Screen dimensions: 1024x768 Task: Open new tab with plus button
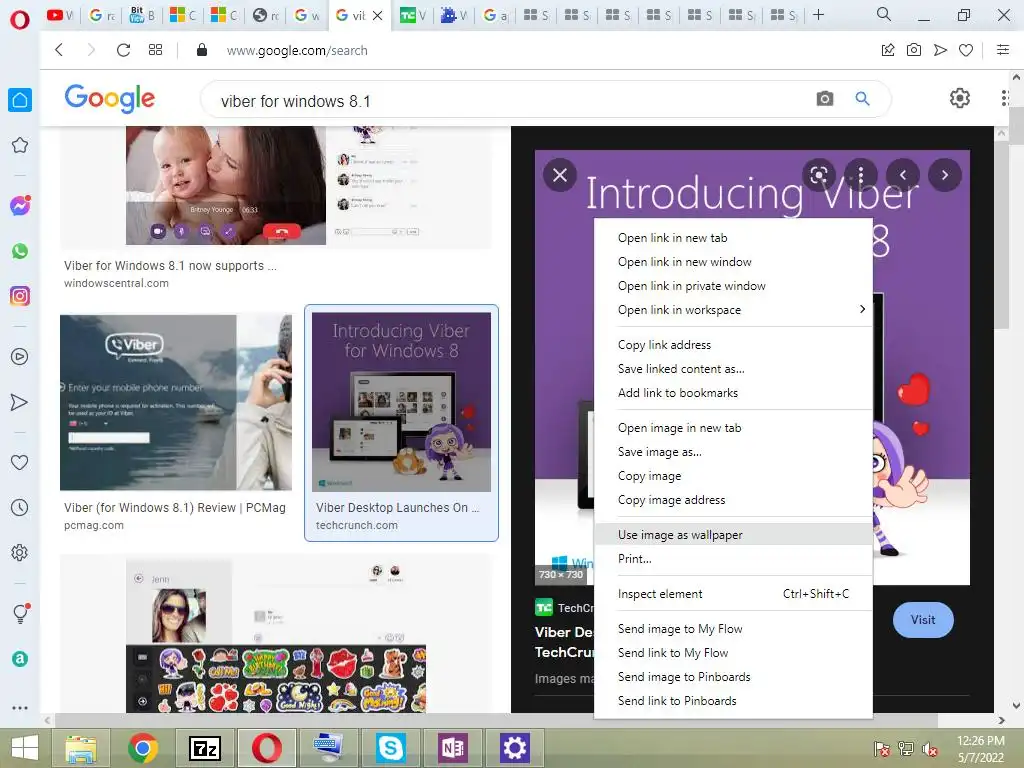click(818, 14)
